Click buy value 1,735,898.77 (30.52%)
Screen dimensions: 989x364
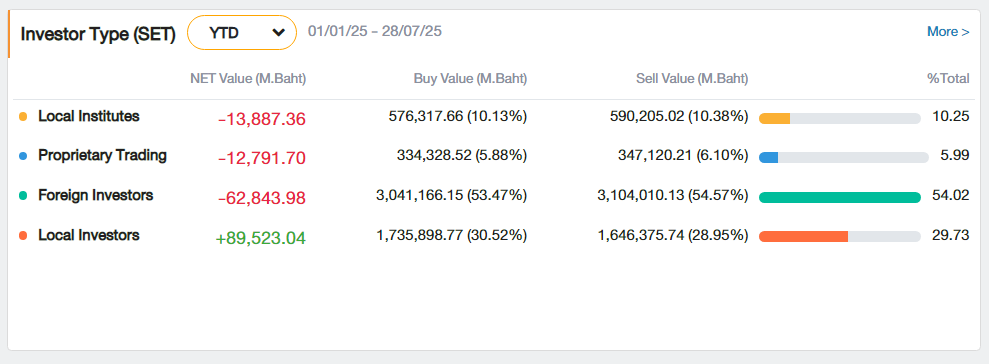click(x=452, y=235)
